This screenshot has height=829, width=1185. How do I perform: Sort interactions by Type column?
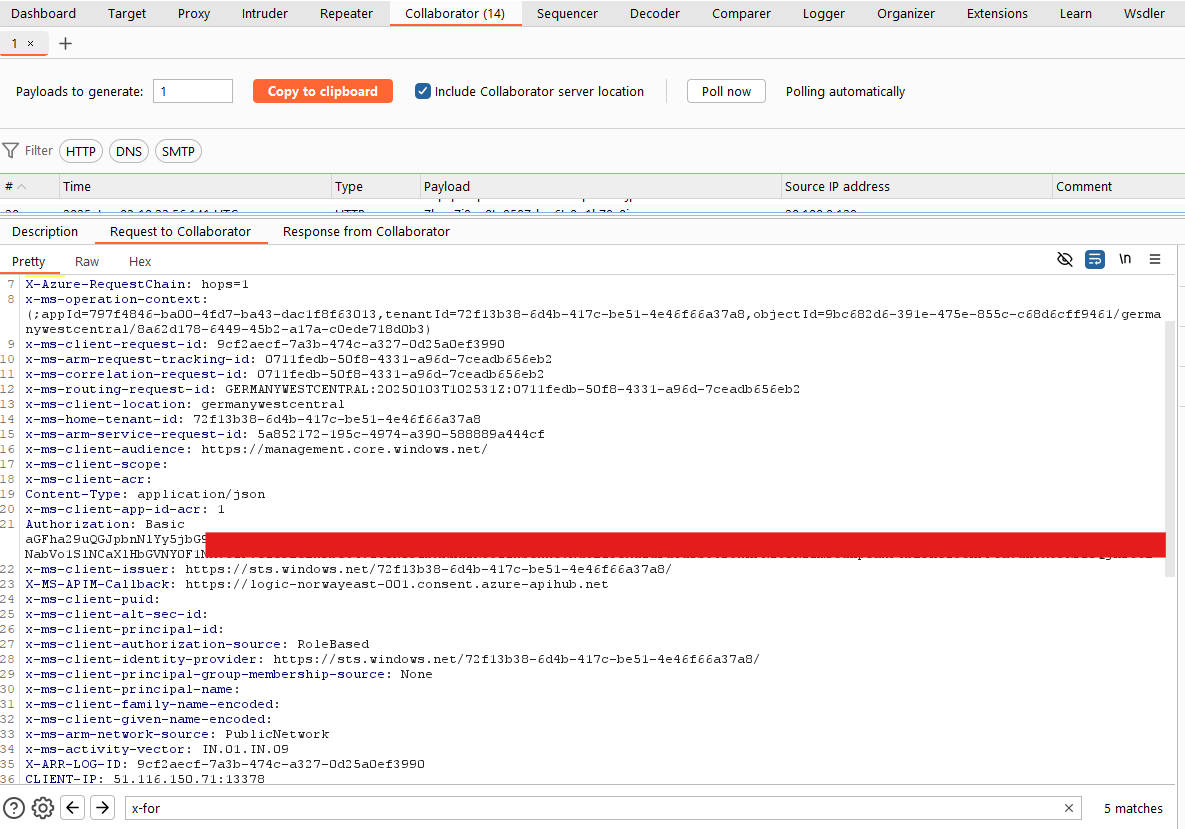click(x=376, y=187)
